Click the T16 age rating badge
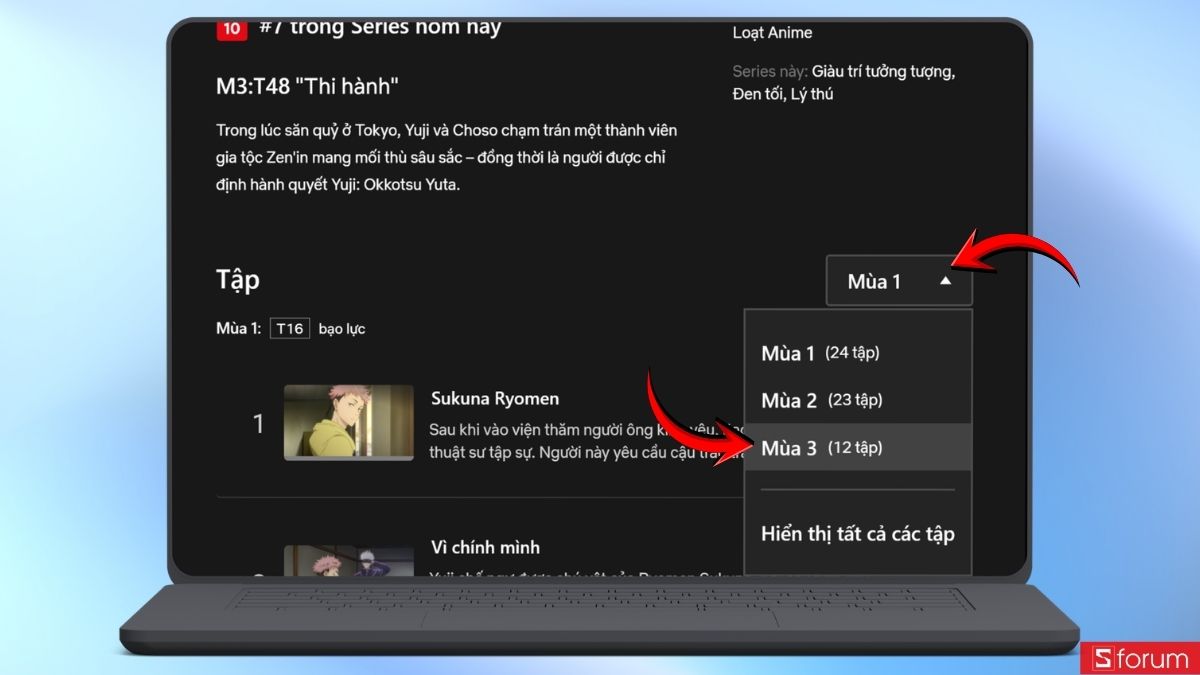 [289, 328]
